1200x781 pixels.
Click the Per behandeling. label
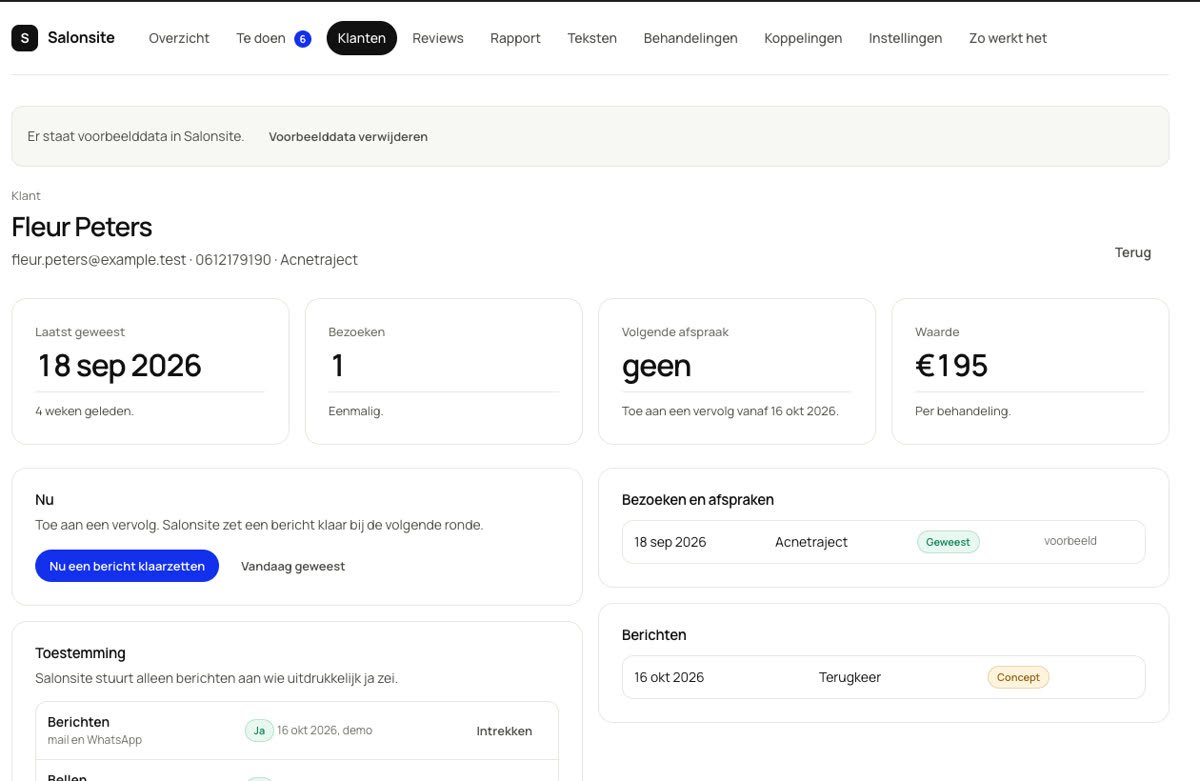coord(963,411)
